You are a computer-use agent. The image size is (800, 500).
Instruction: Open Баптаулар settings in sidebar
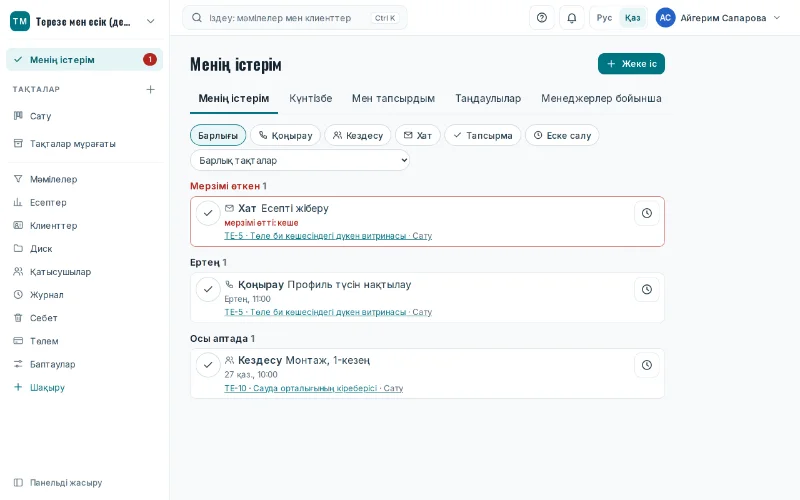84,364
